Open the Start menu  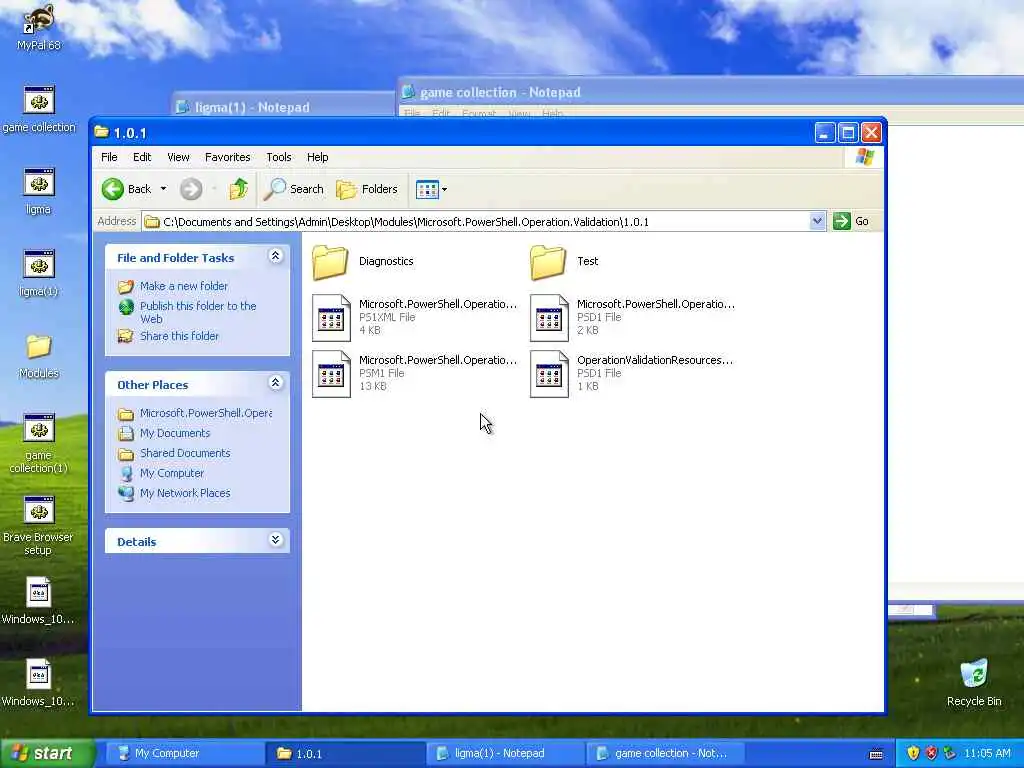tap(47, 754)
